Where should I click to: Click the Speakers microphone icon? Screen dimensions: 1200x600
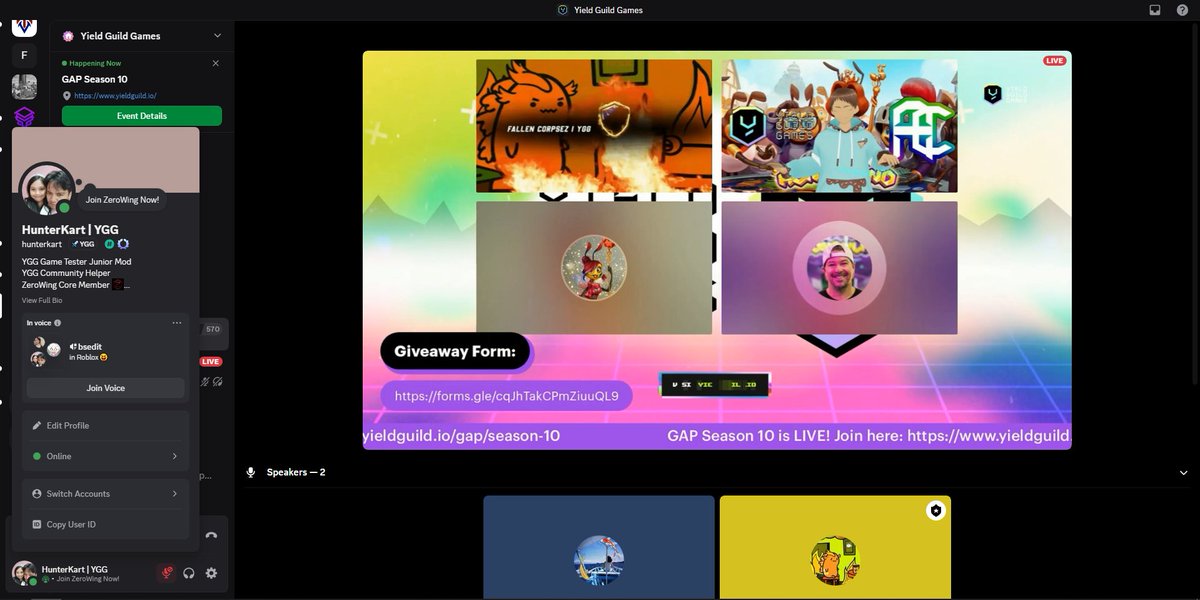click(251, 472)
